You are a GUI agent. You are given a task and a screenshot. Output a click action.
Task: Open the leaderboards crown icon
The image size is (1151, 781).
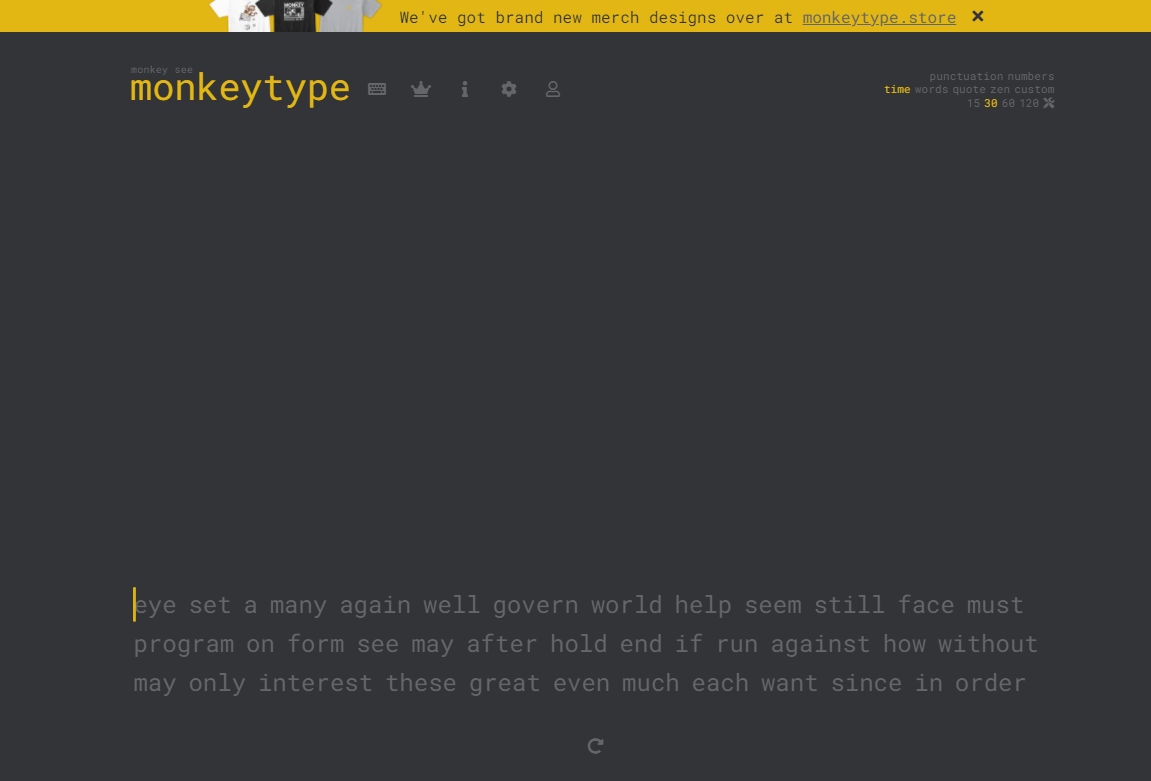pyautogui.click(x=421, y=89)
